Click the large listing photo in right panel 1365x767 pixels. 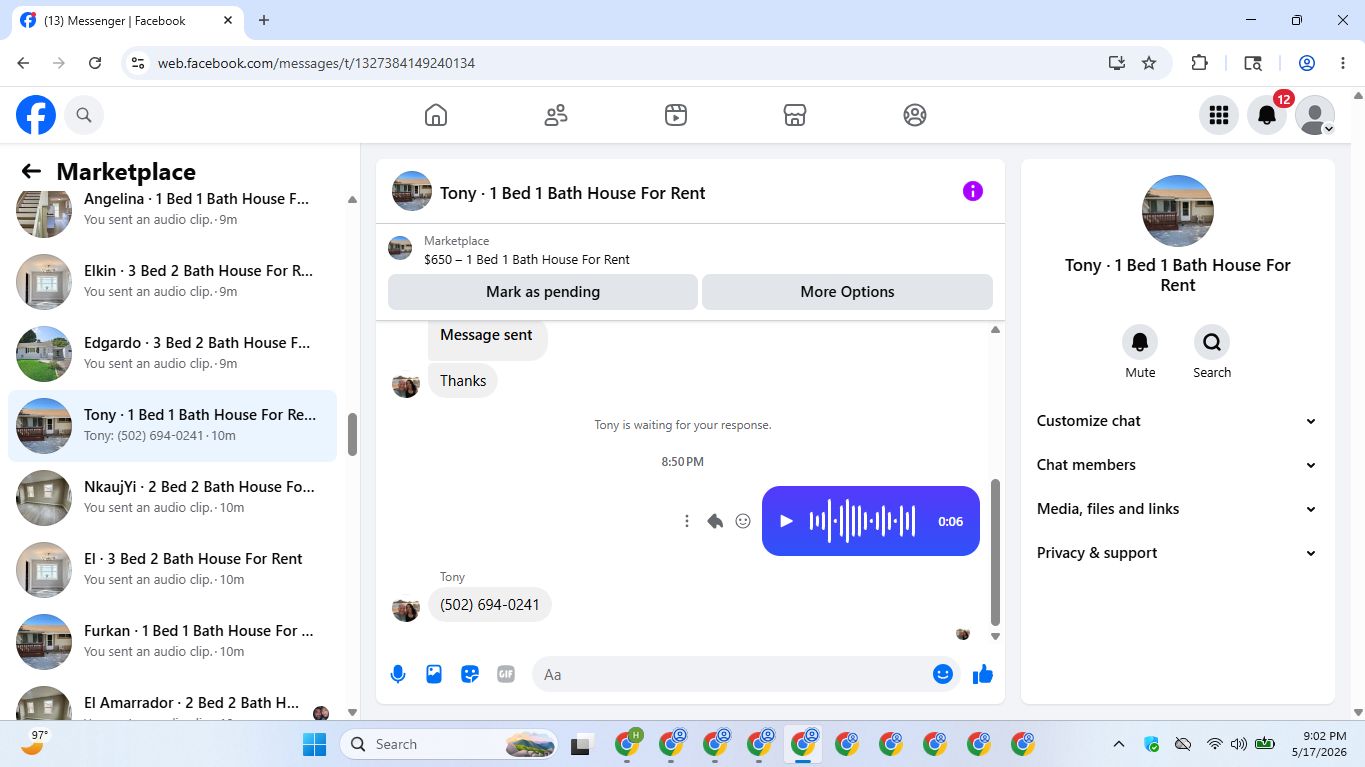pyautogui.click(x=1178, y=211)
